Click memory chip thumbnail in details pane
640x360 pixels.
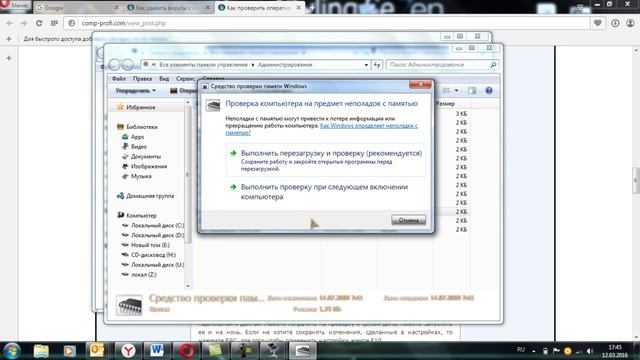pos(129,305)
